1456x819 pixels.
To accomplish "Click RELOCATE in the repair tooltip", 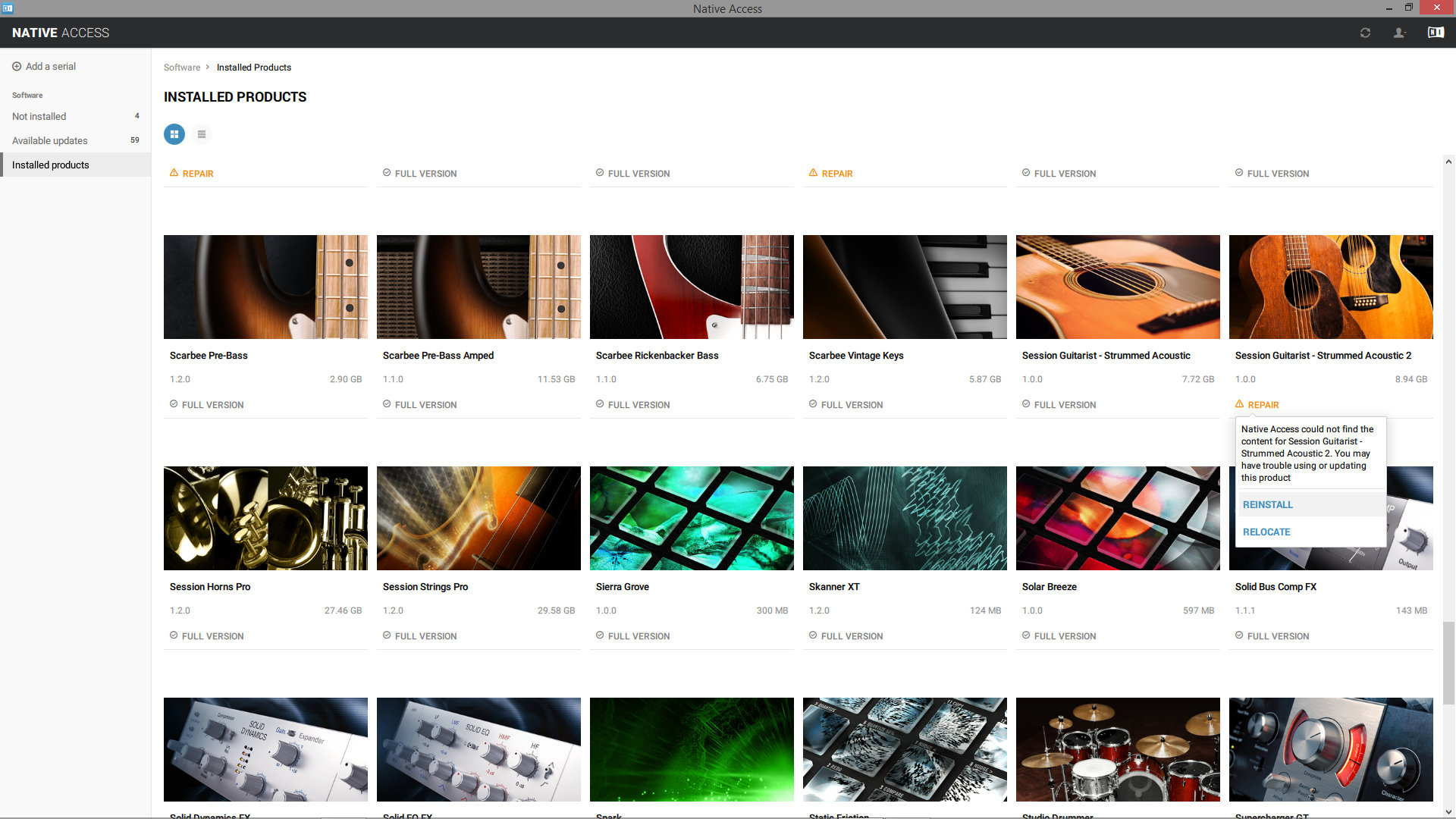I will [1266, 532].
